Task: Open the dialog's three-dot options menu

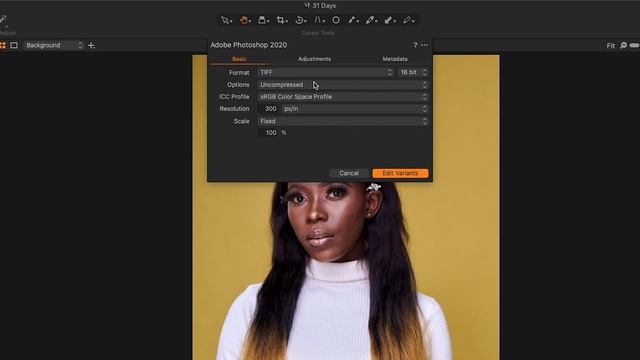Action: tap(424, 45)
